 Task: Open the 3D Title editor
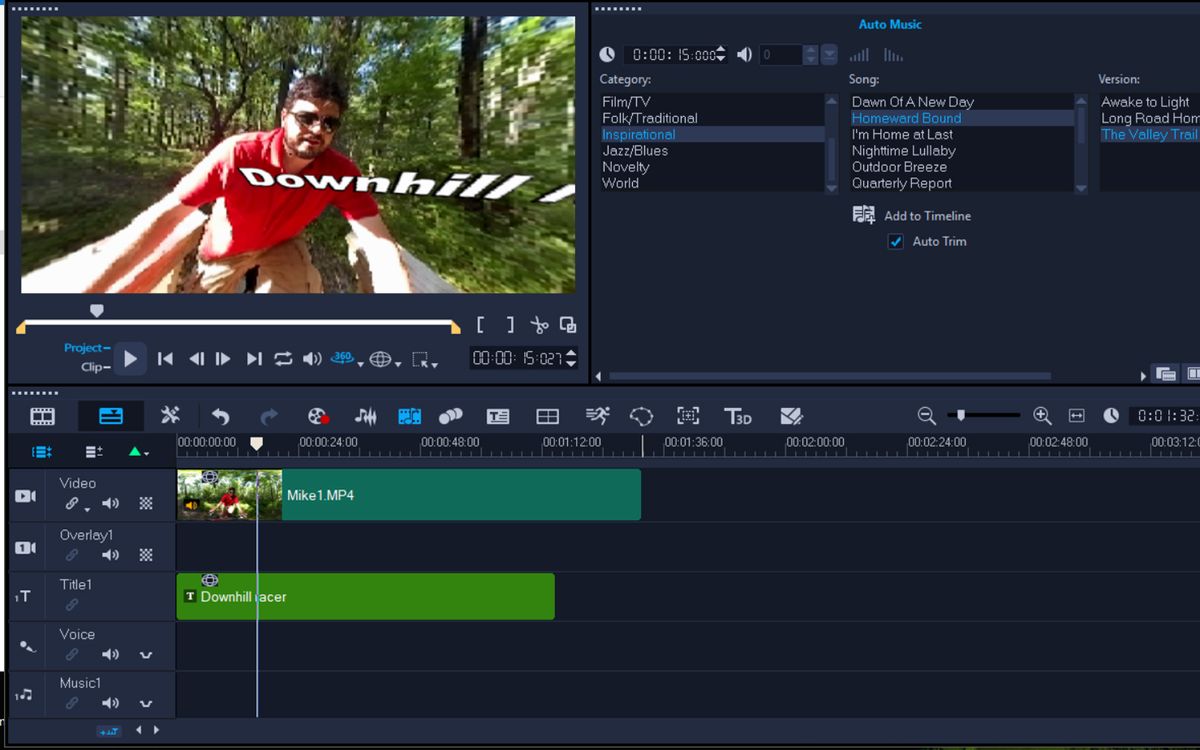pyautogui.click(x=739, y=417)
